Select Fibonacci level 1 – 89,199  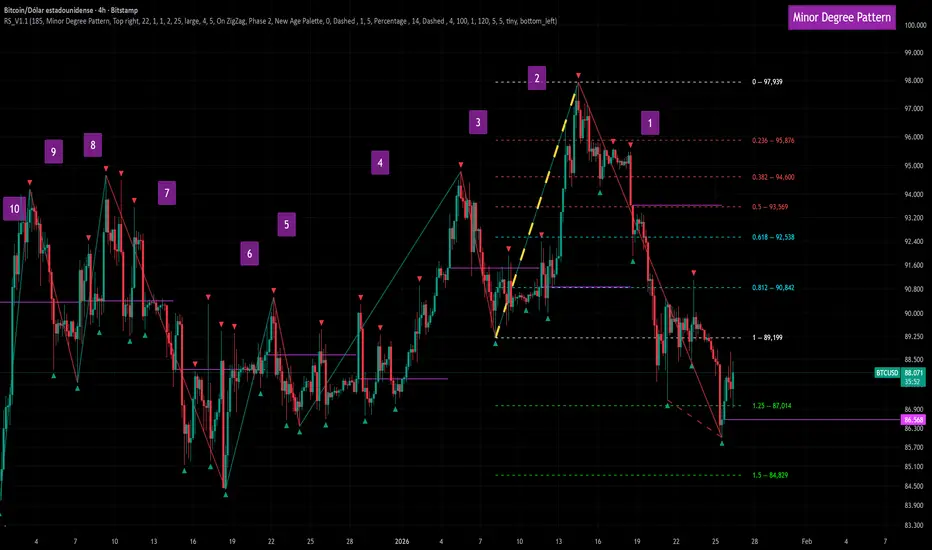click(767, 337)
